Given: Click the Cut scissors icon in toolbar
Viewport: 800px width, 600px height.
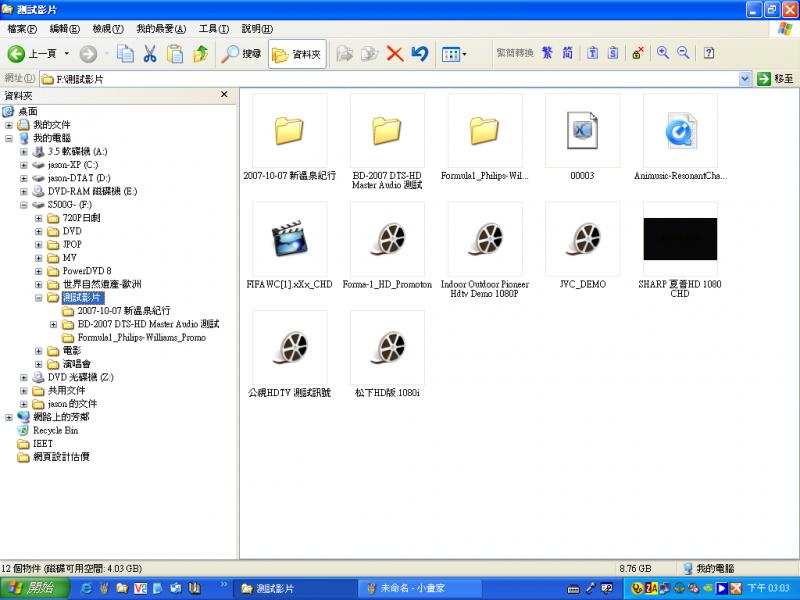Looking at the screenshot, I should point(150,54).
